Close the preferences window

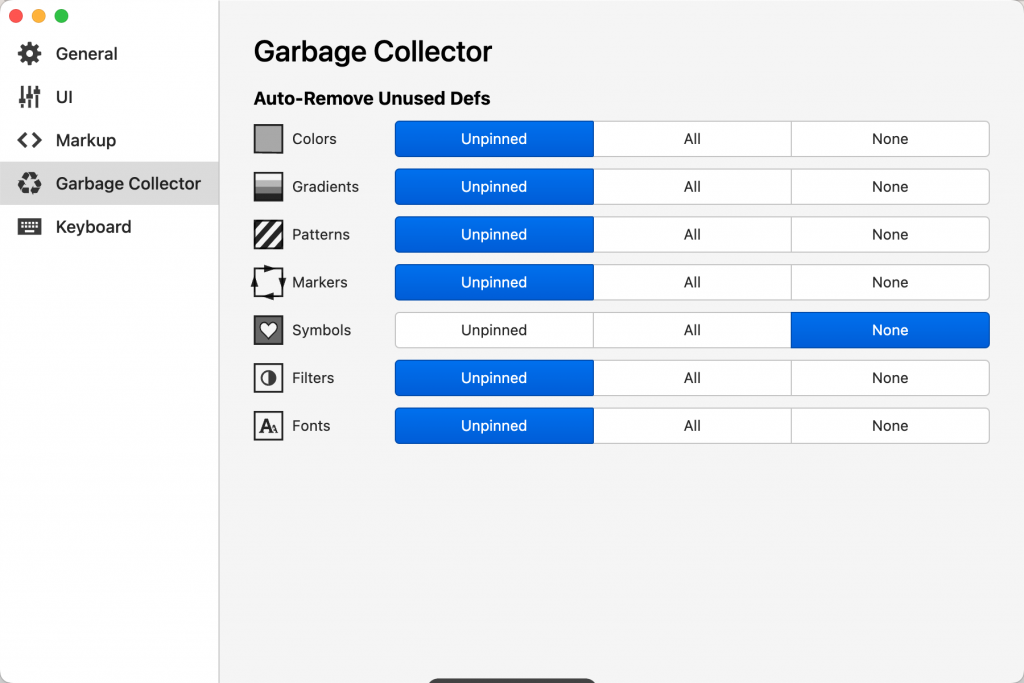pyautogui.click(x=16, y=16)
